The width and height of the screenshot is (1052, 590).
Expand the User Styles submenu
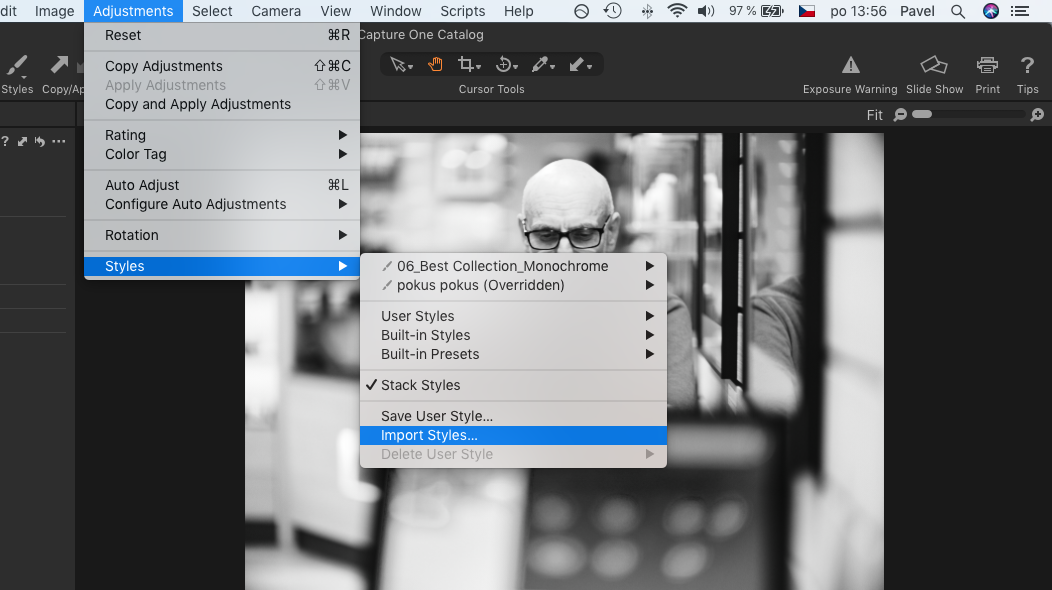click(x=417, y=316)
